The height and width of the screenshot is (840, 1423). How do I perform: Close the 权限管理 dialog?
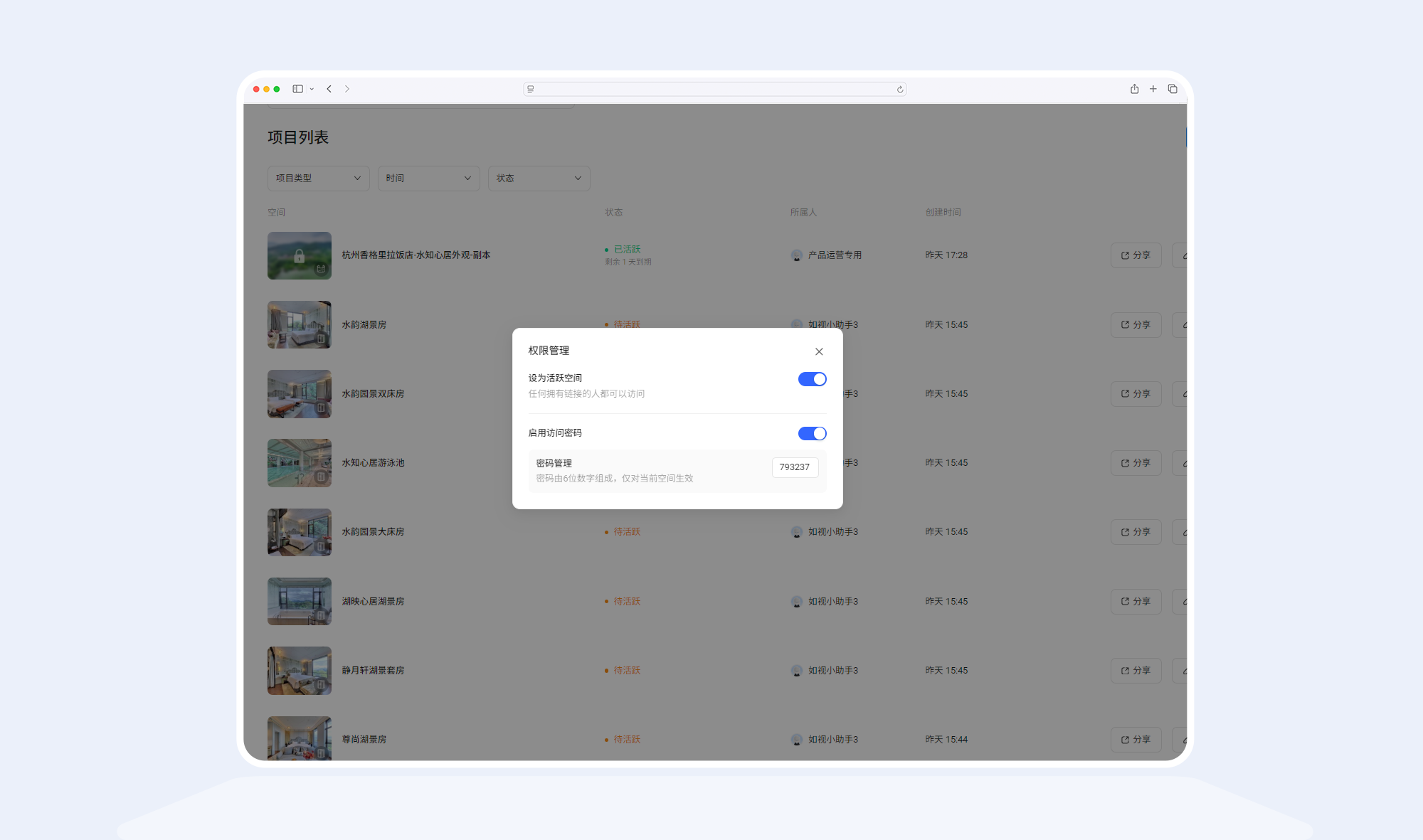(x=819, y=351)
